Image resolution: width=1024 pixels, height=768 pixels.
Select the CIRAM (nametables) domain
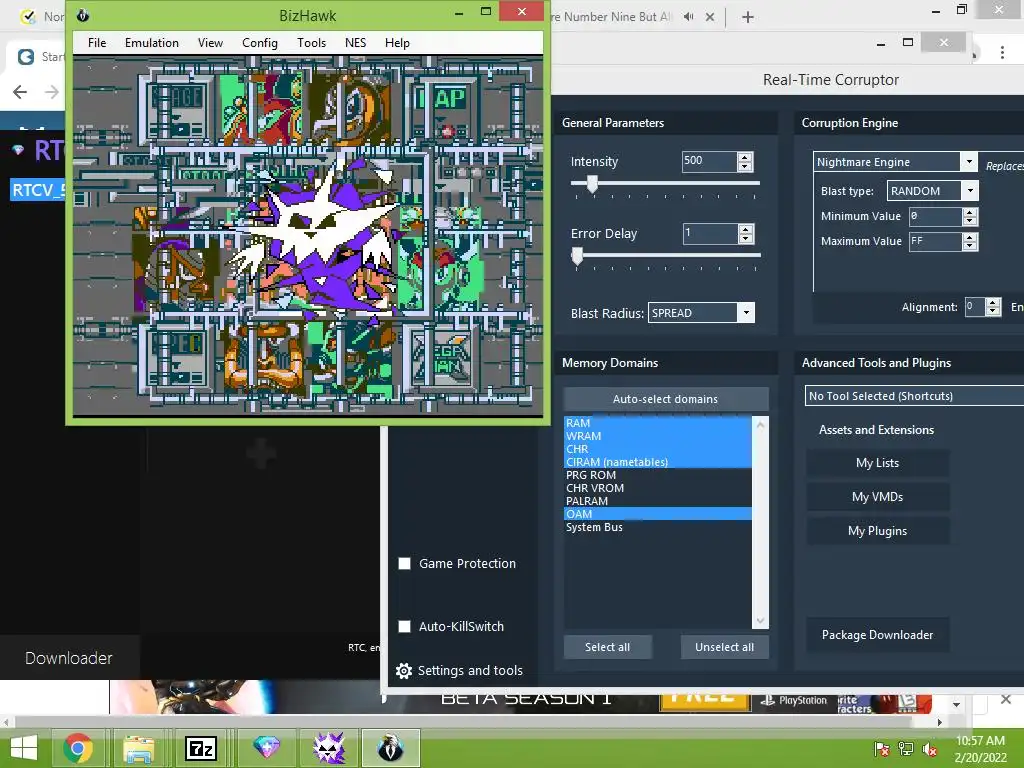(658, 462)
